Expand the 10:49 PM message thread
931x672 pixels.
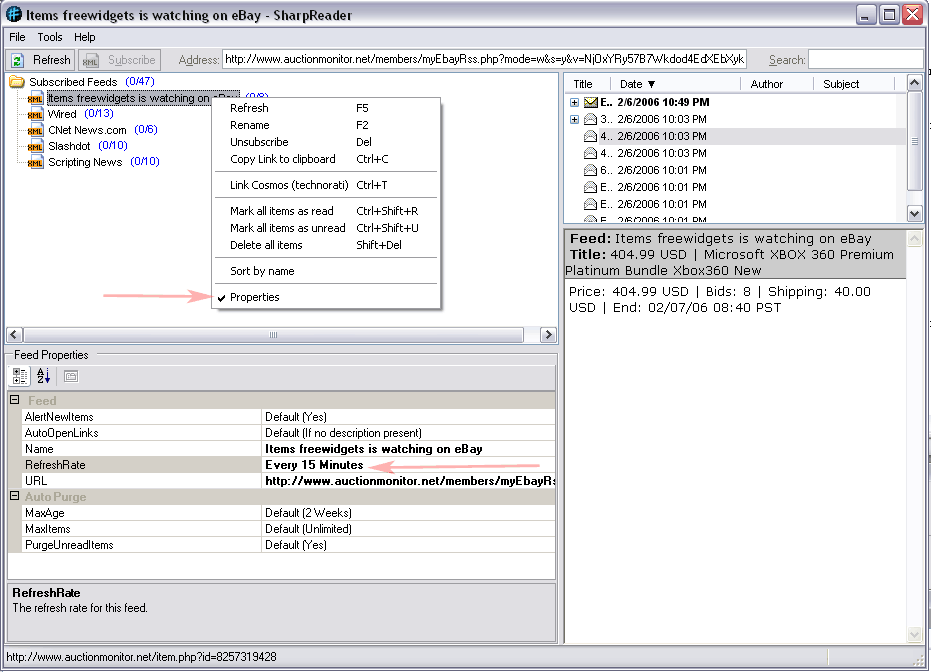(574, 103)
